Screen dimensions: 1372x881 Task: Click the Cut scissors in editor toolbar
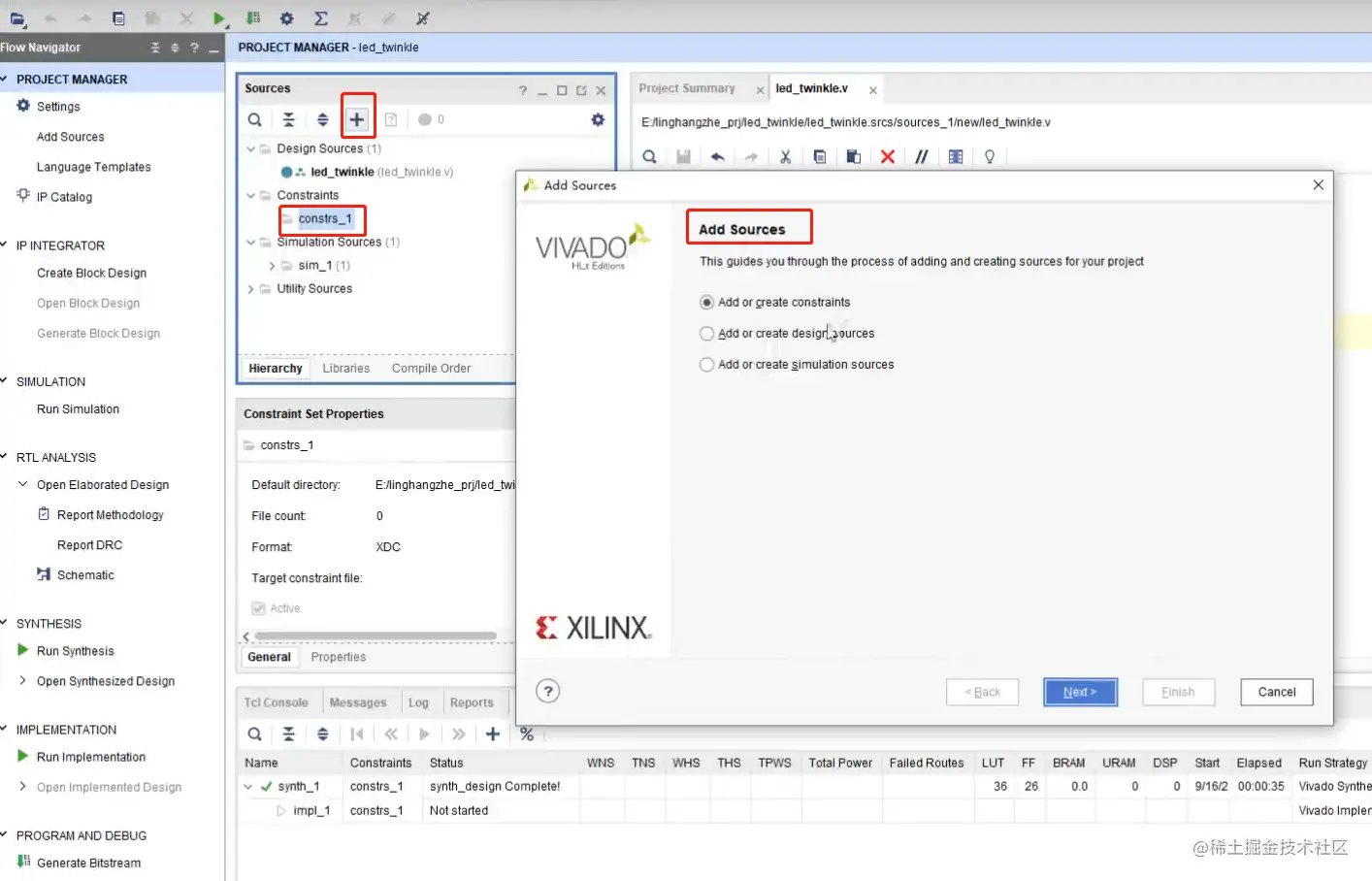pos(785,156)
